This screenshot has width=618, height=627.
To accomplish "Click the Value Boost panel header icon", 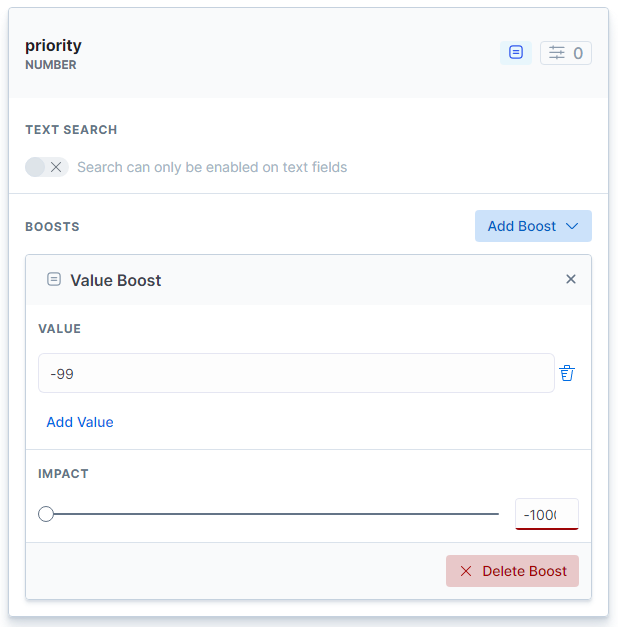I will coord(54,280).
